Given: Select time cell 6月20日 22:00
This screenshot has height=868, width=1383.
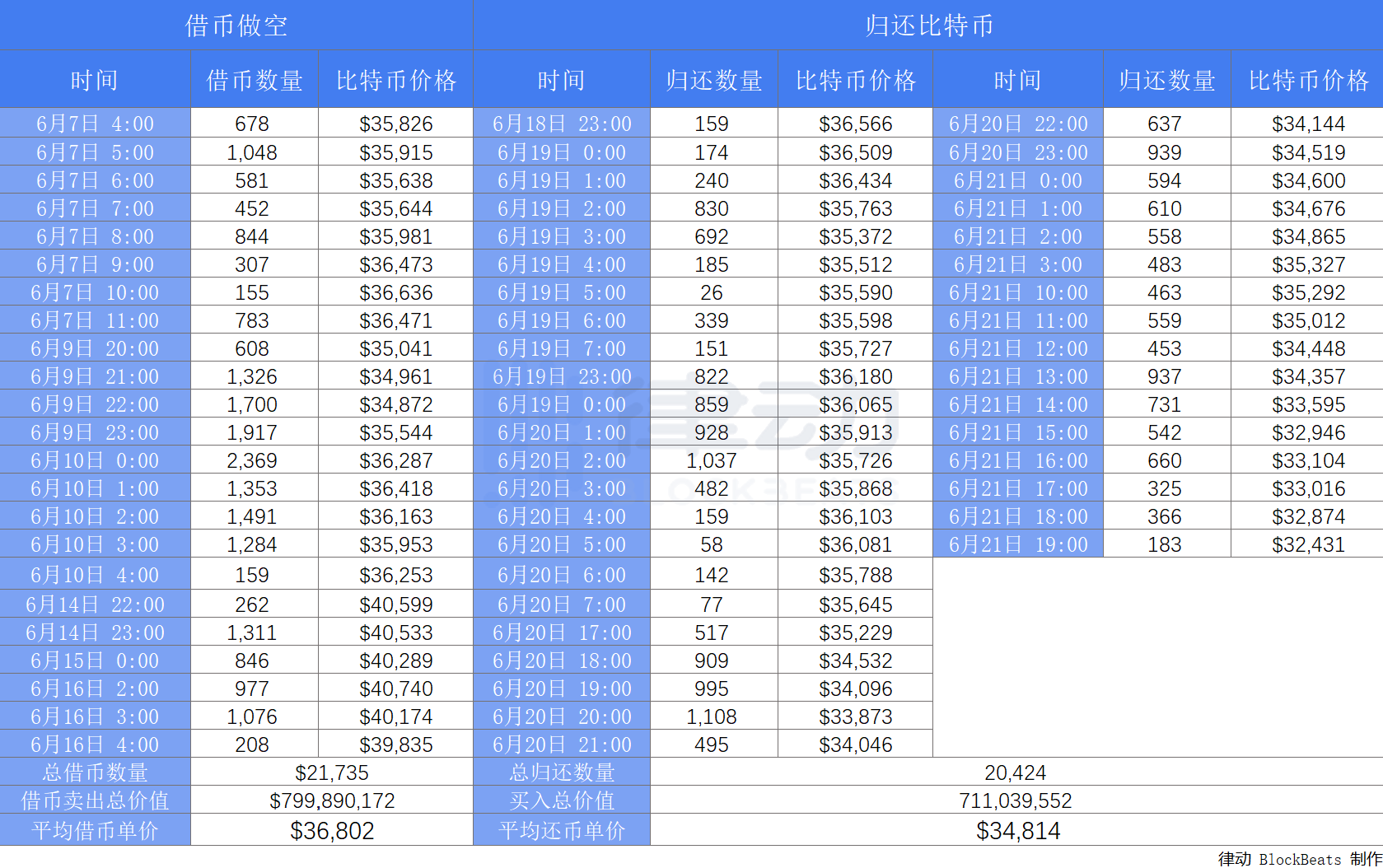Looking at the screenshot, I should point(1018,124).
